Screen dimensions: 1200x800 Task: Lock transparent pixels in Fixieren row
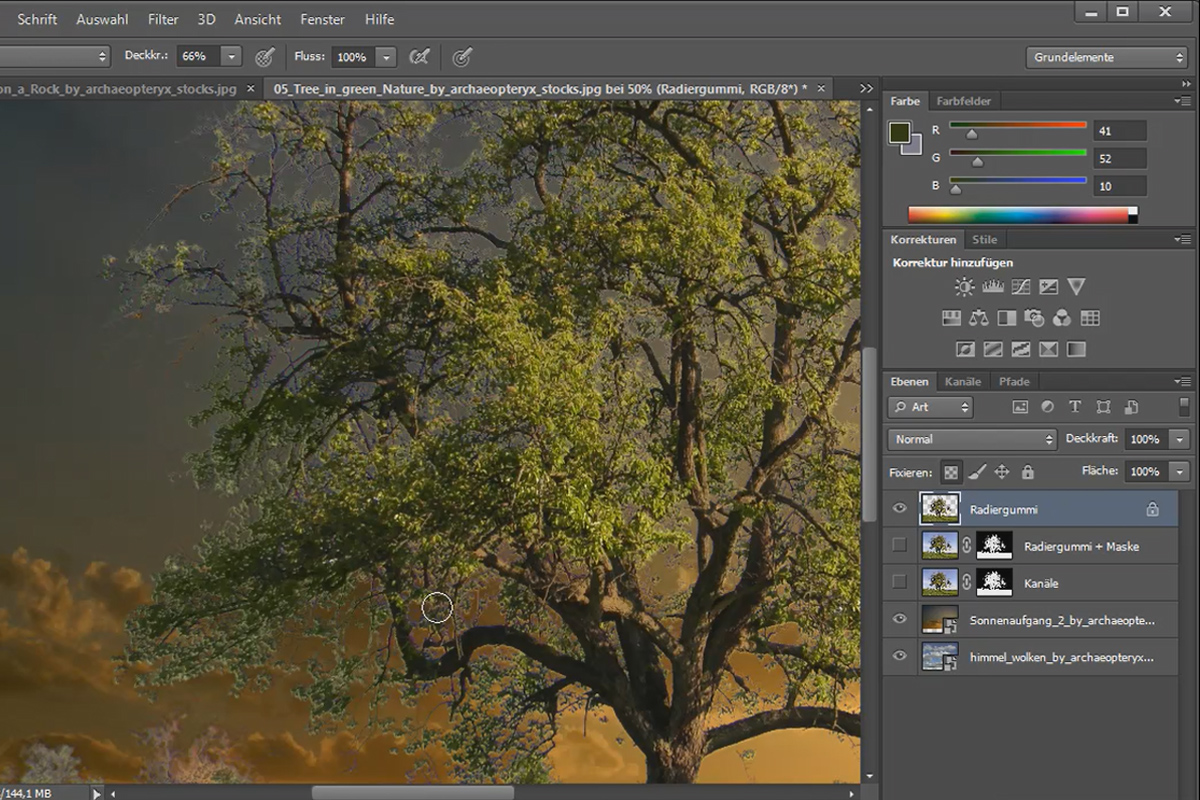click(x=951, y=472)
